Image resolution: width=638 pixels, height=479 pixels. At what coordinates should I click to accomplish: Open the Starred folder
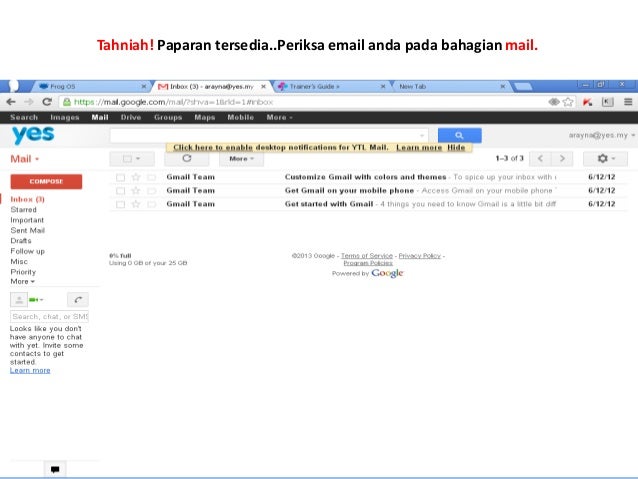click(x=24, y=210)
